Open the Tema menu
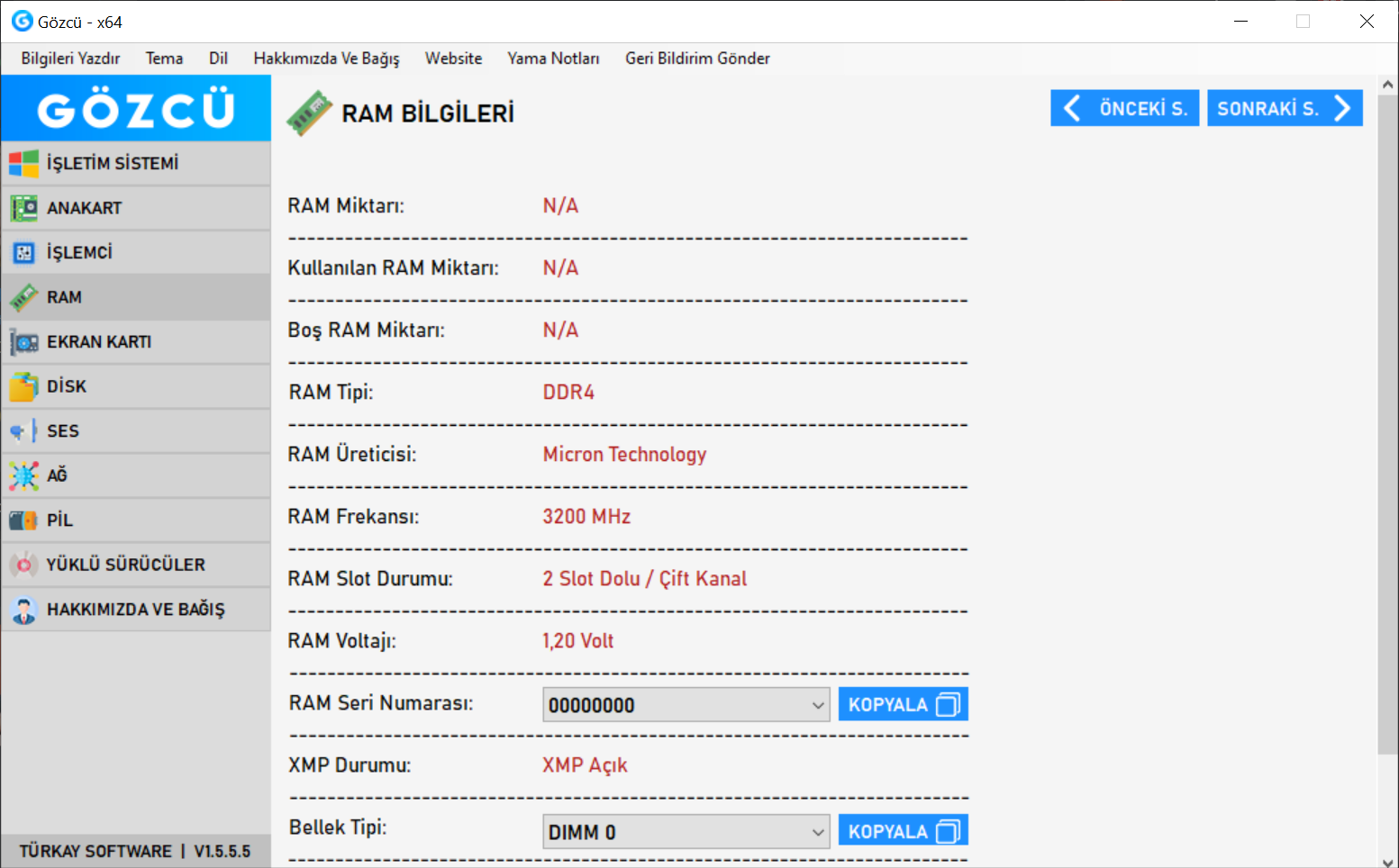1399x868 pixels. click(164, 59)
